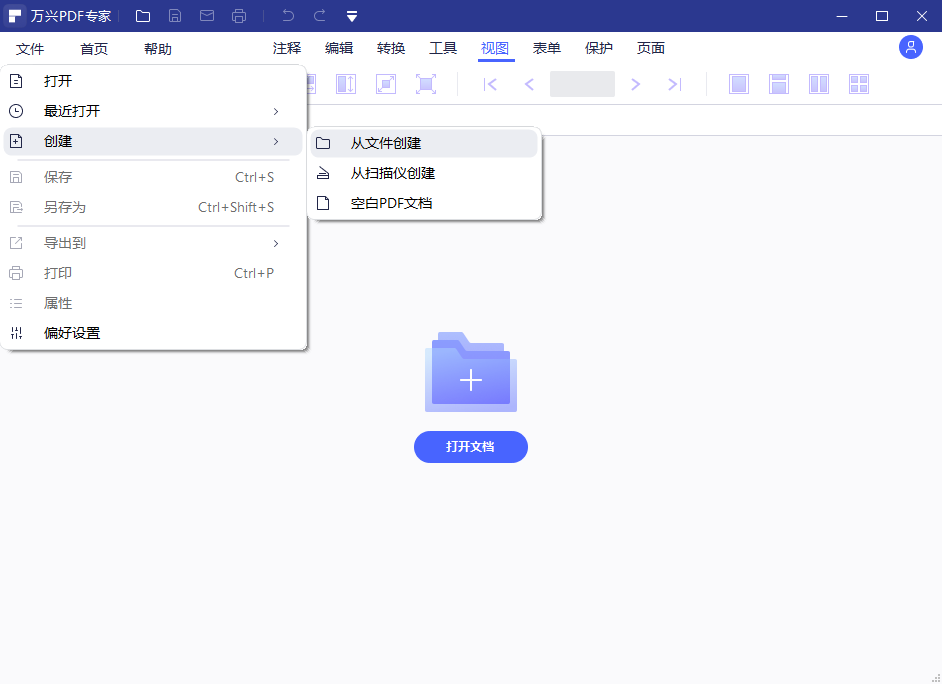
Task: Click the redo arrow icon
Action: (319, 16)
